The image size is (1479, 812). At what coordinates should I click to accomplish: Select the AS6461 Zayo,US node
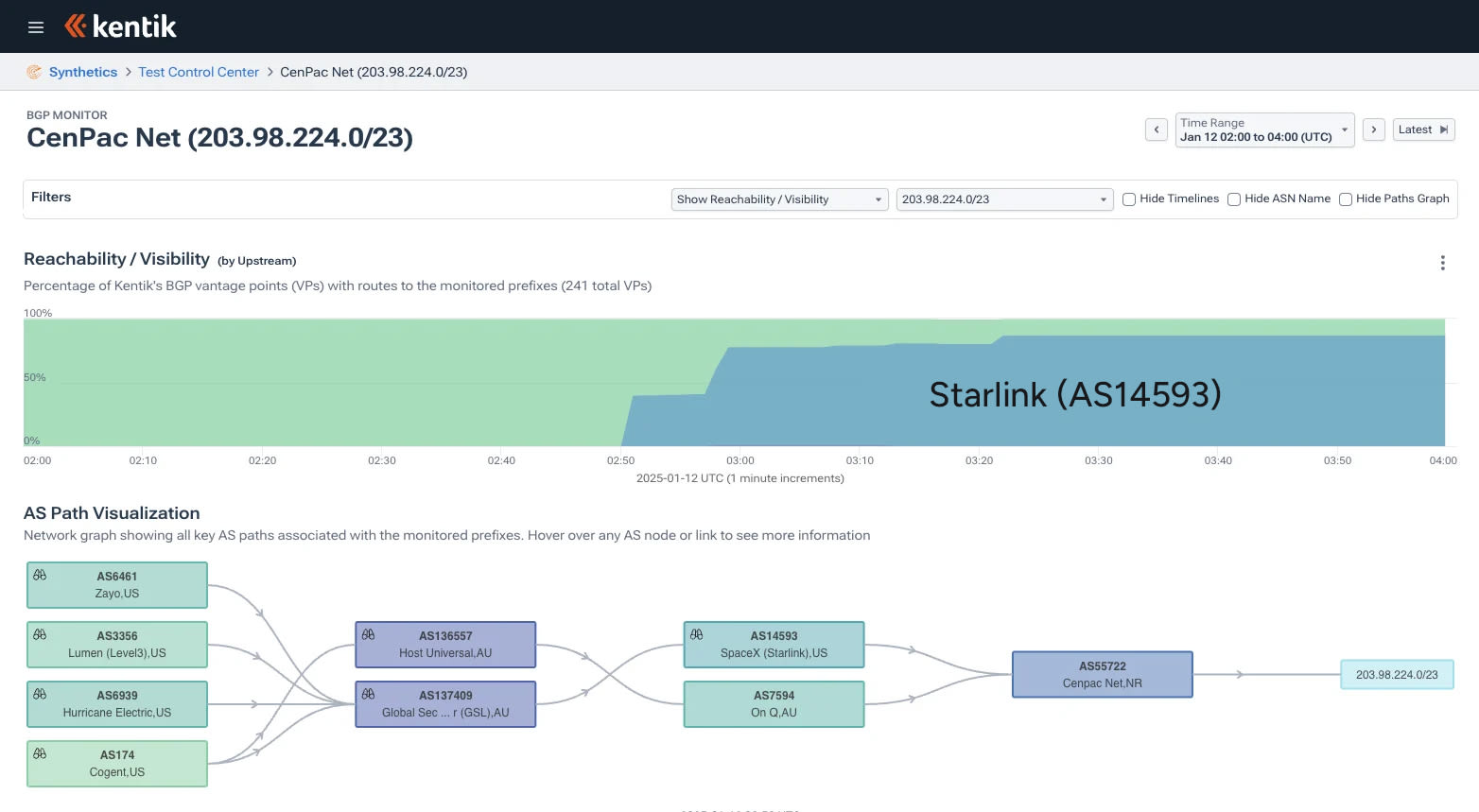117,585
